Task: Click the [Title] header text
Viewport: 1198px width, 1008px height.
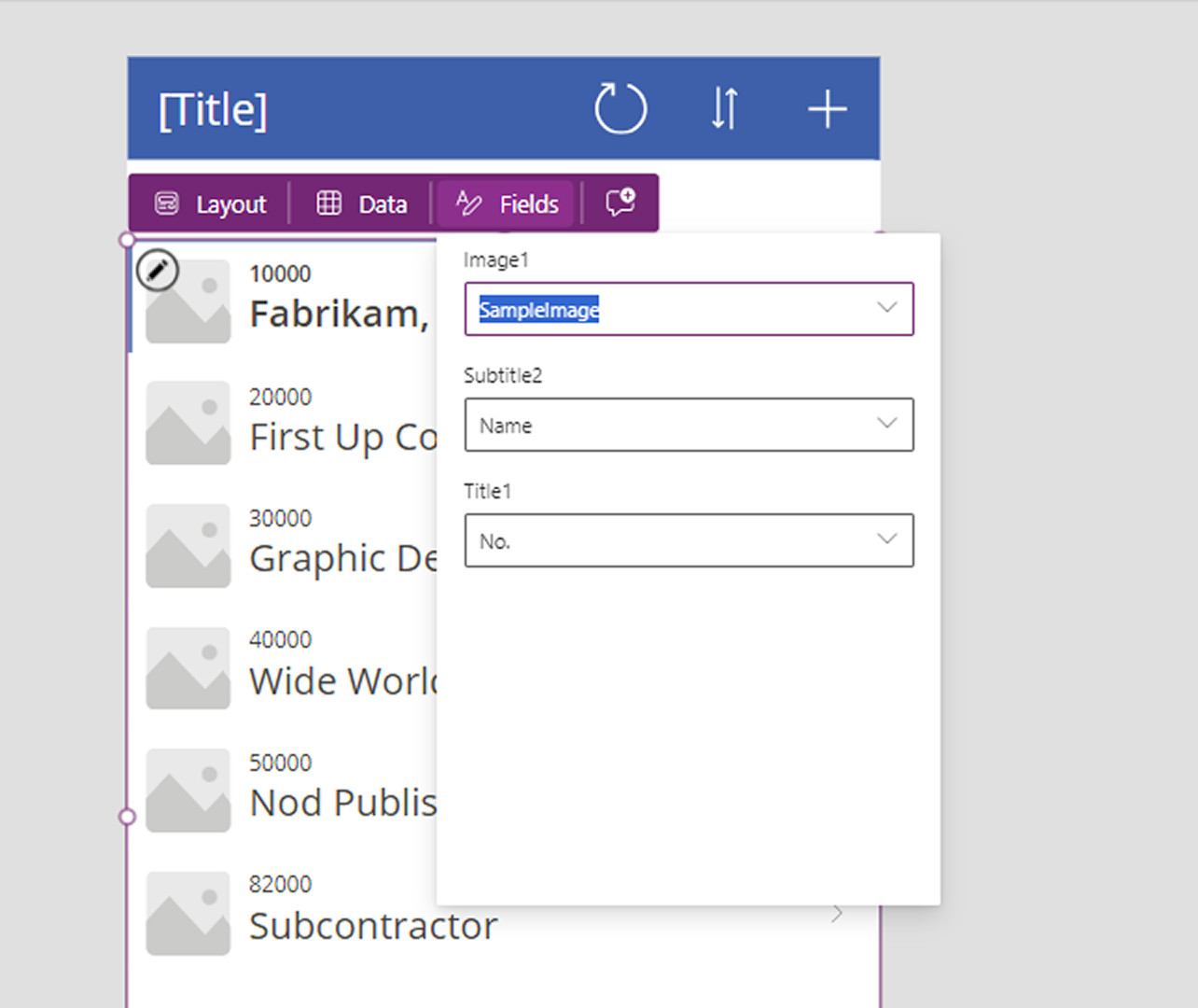Action: coord(213,110)
